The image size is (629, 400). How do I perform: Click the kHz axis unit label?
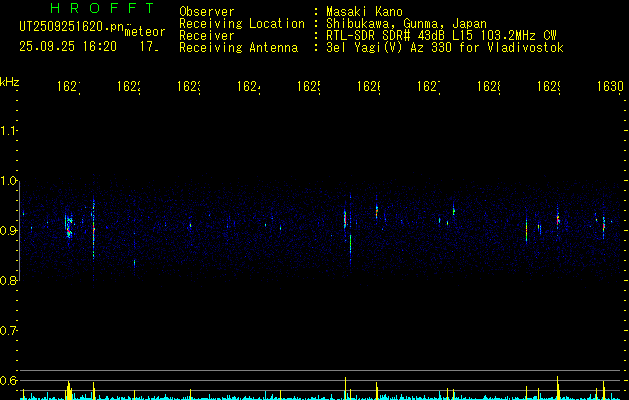tap(10, 82)
